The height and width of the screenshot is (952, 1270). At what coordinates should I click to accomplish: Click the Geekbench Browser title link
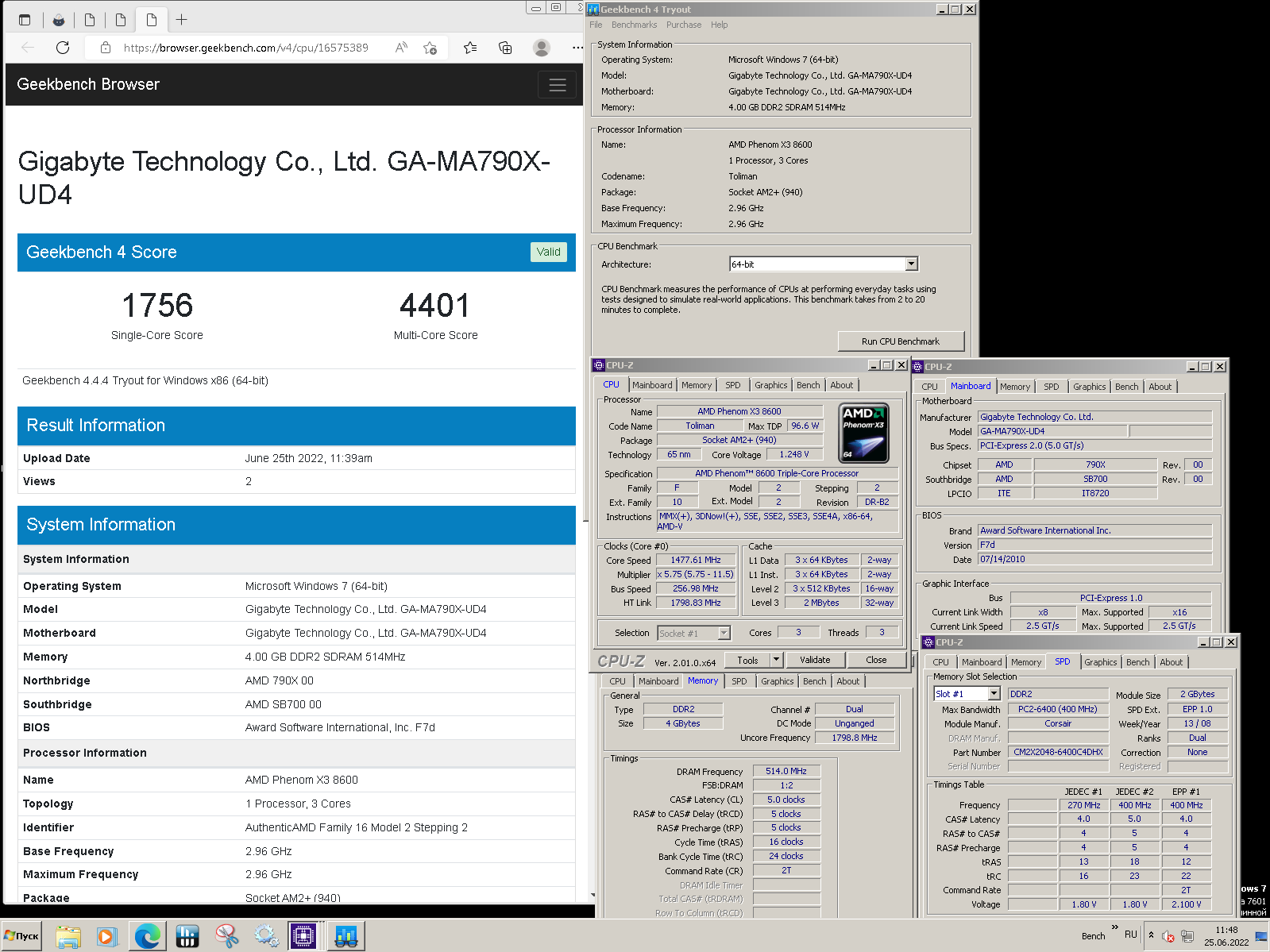pyautogui.click(x=88, y=84)
